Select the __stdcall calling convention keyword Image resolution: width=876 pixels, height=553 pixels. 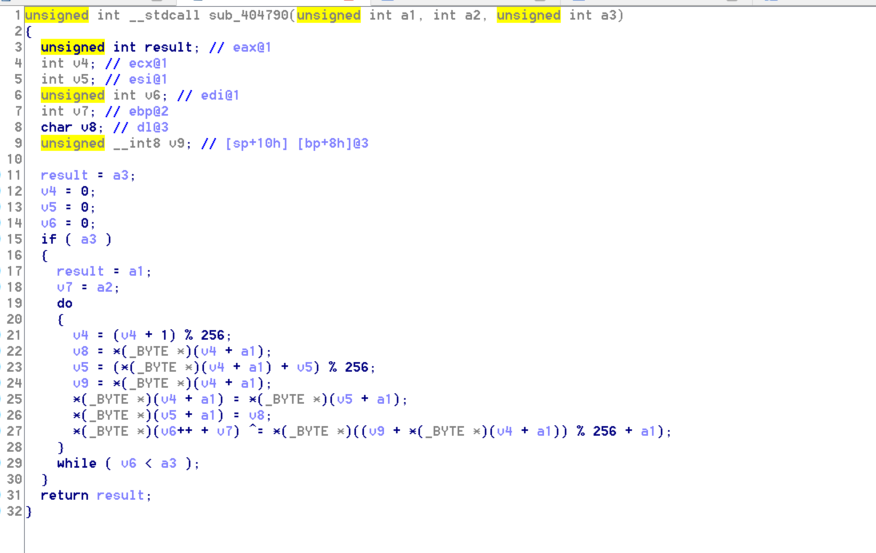pos(164,16)
